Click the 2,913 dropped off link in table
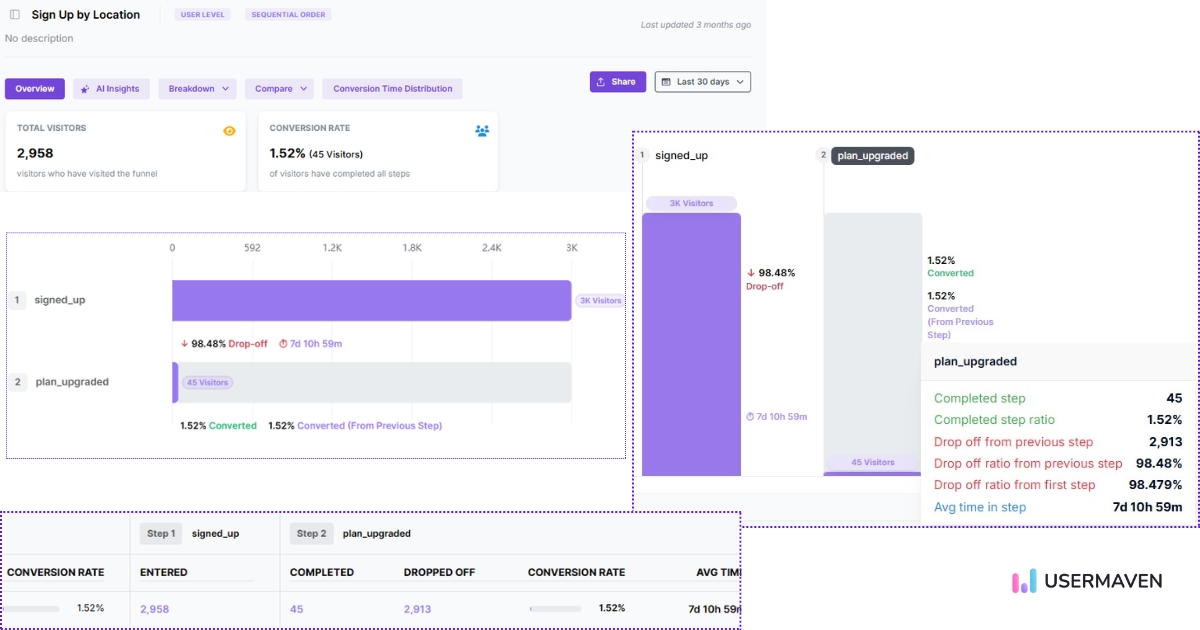1200x630 pixels. tap(417, 609)
